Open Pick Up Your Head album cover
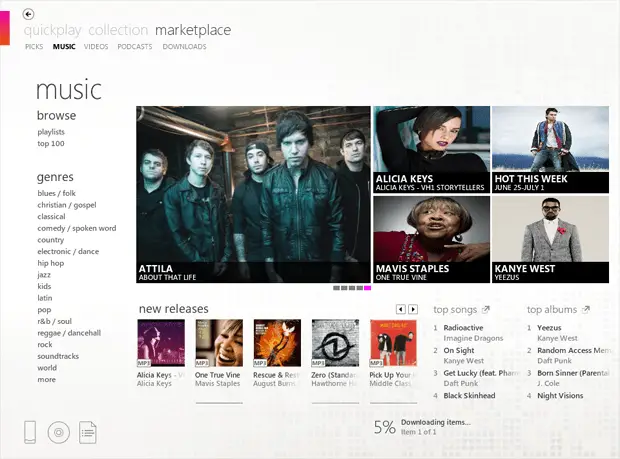This screenshot has width=620, height=459. [393, 343]
